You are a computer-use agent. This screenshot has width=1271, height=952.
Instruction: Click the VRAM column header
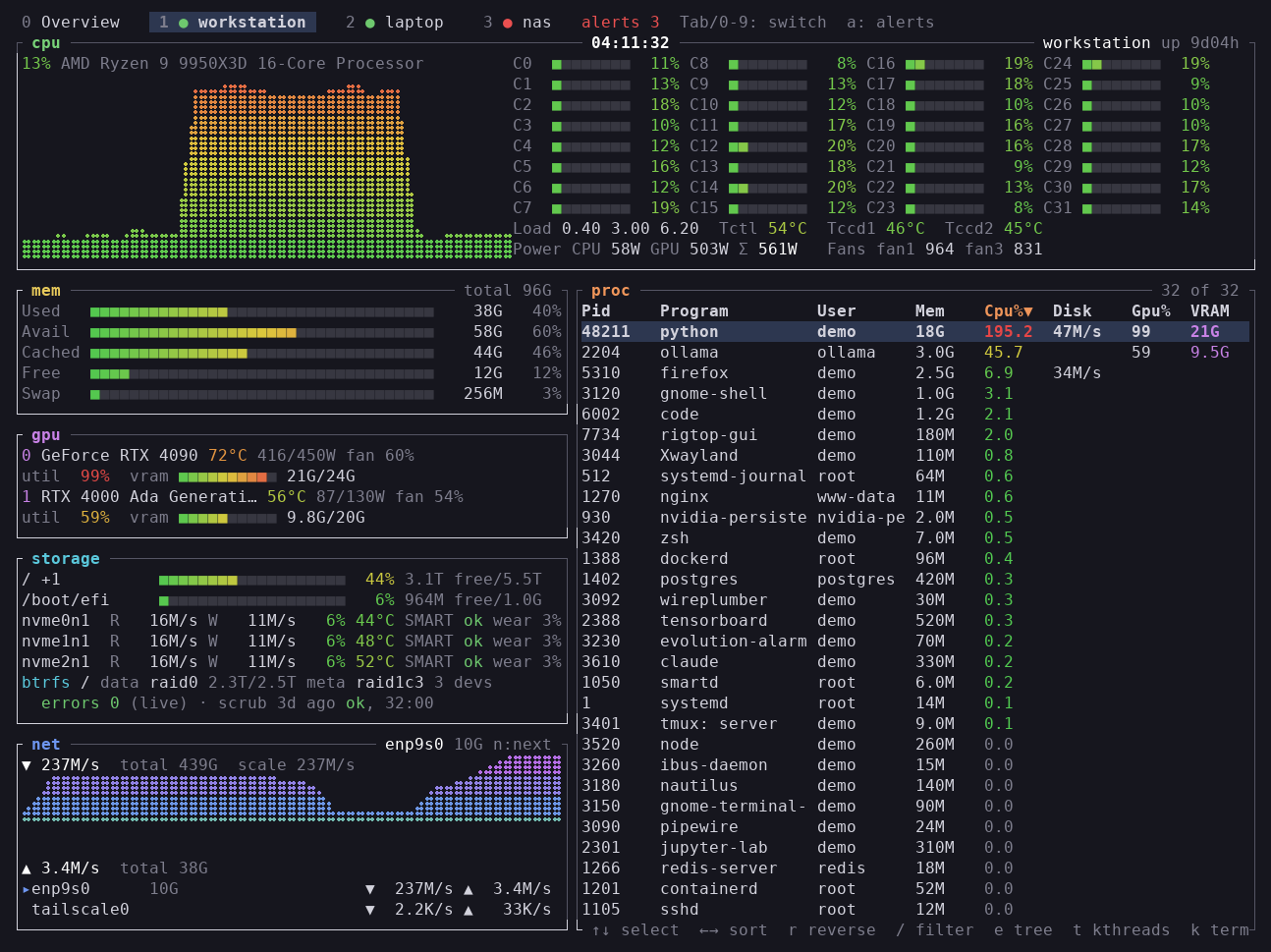point(1210,310)
